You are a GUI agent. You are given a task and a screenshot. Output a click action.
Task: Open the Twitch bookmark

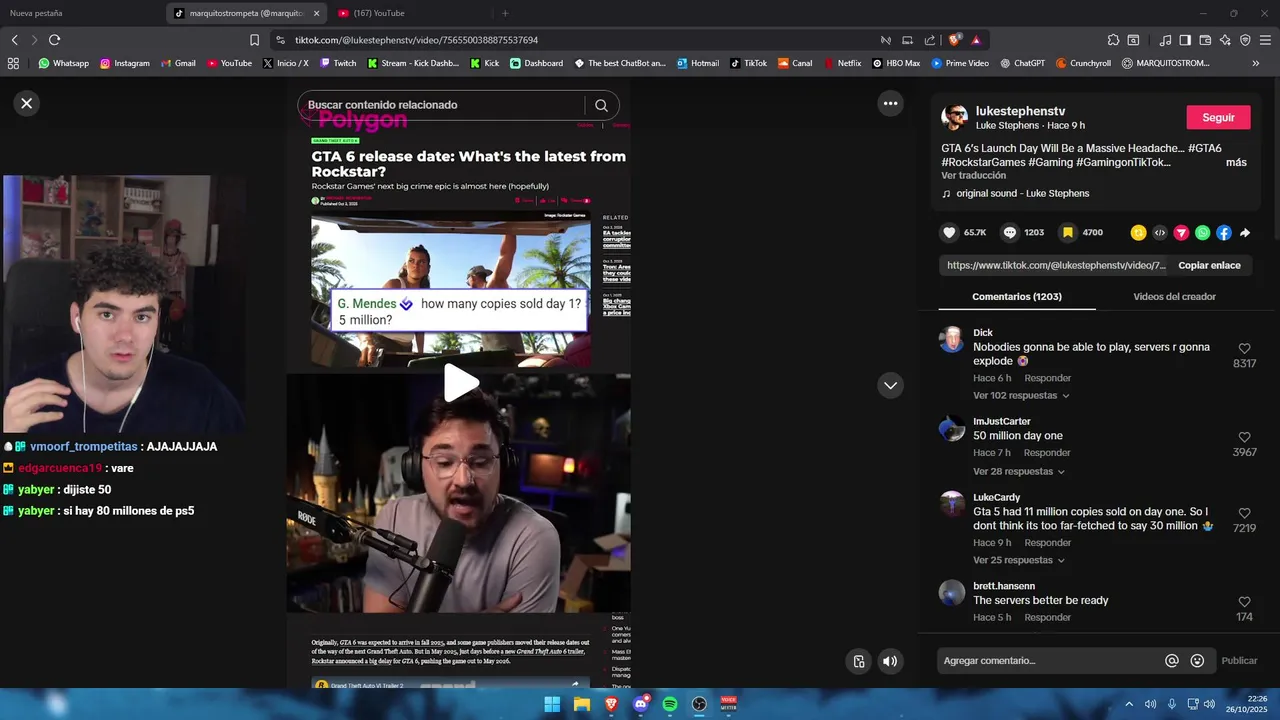(338, 63)
